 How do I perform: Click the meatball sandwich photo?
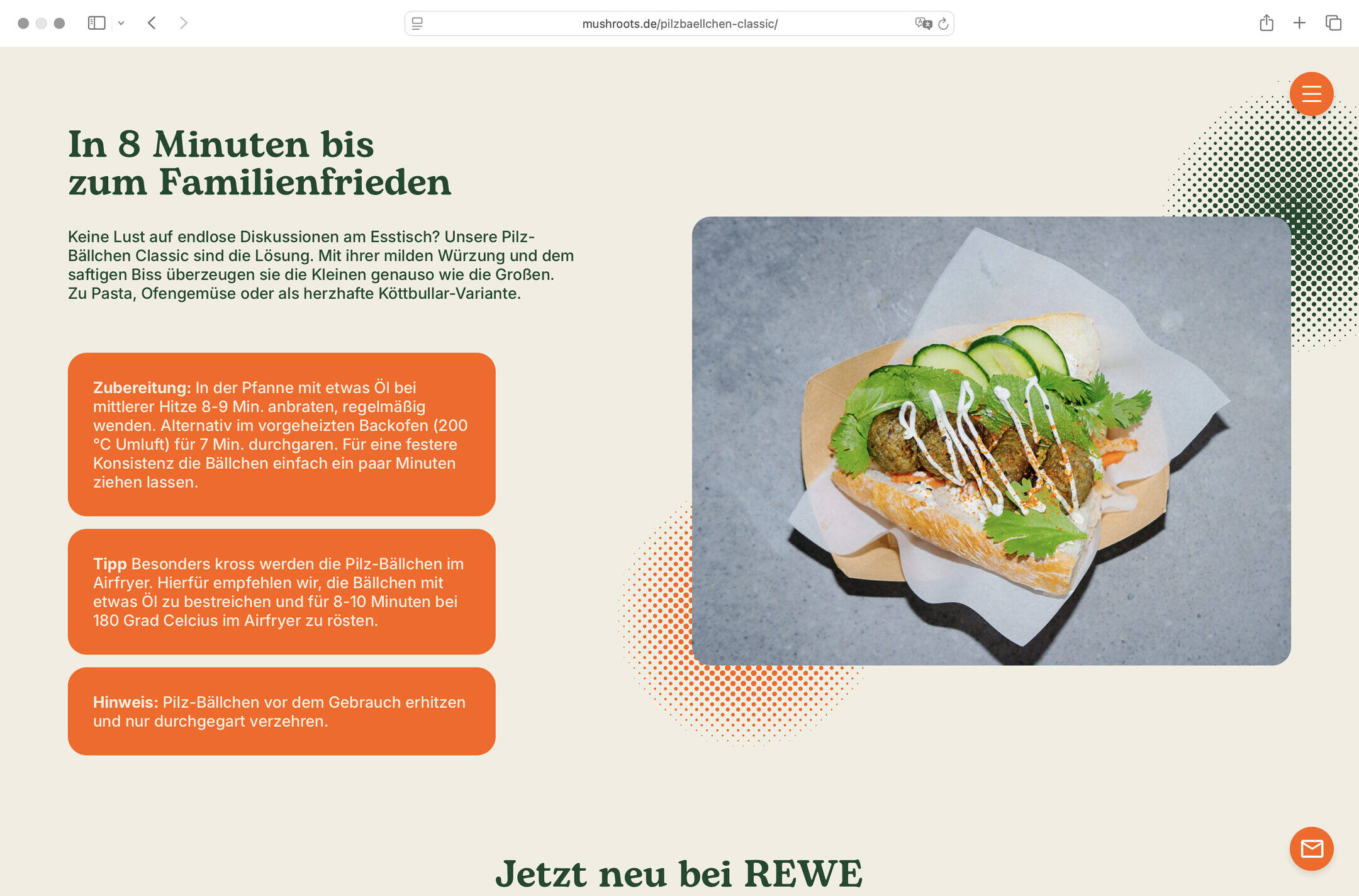pyautogui.click(x=991, y=440)
